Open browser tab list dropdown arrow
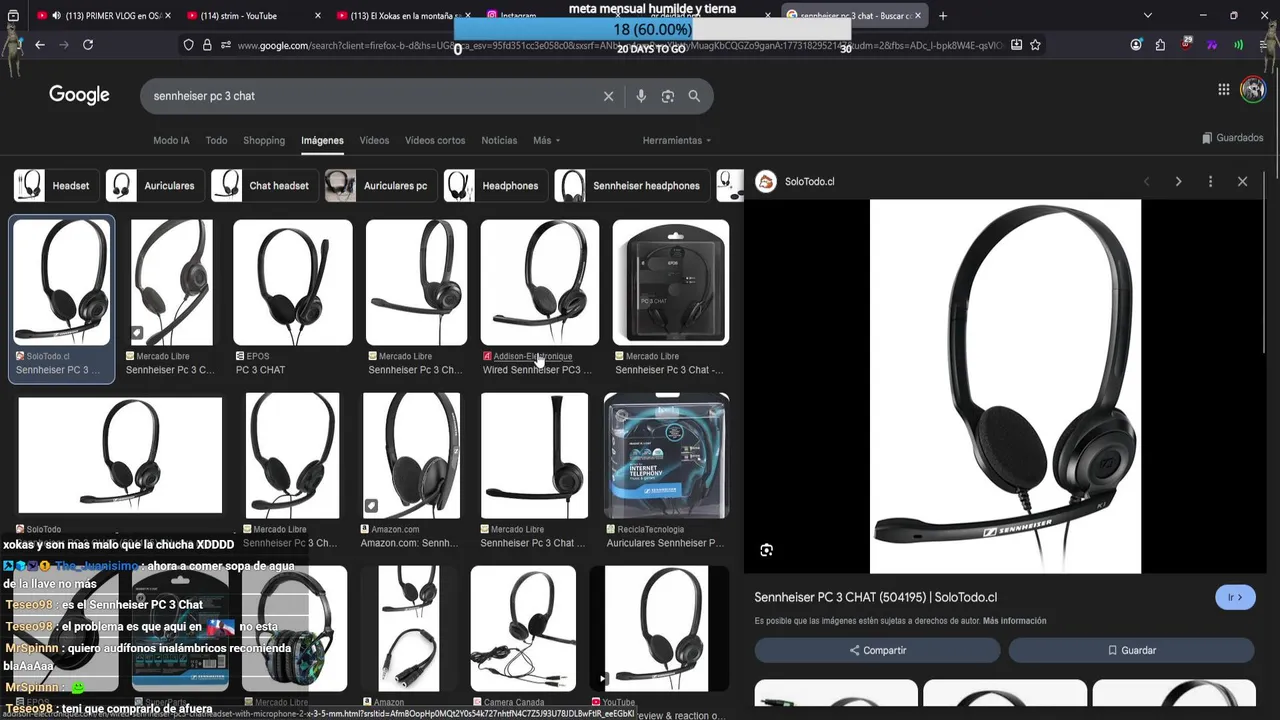 1147,16
